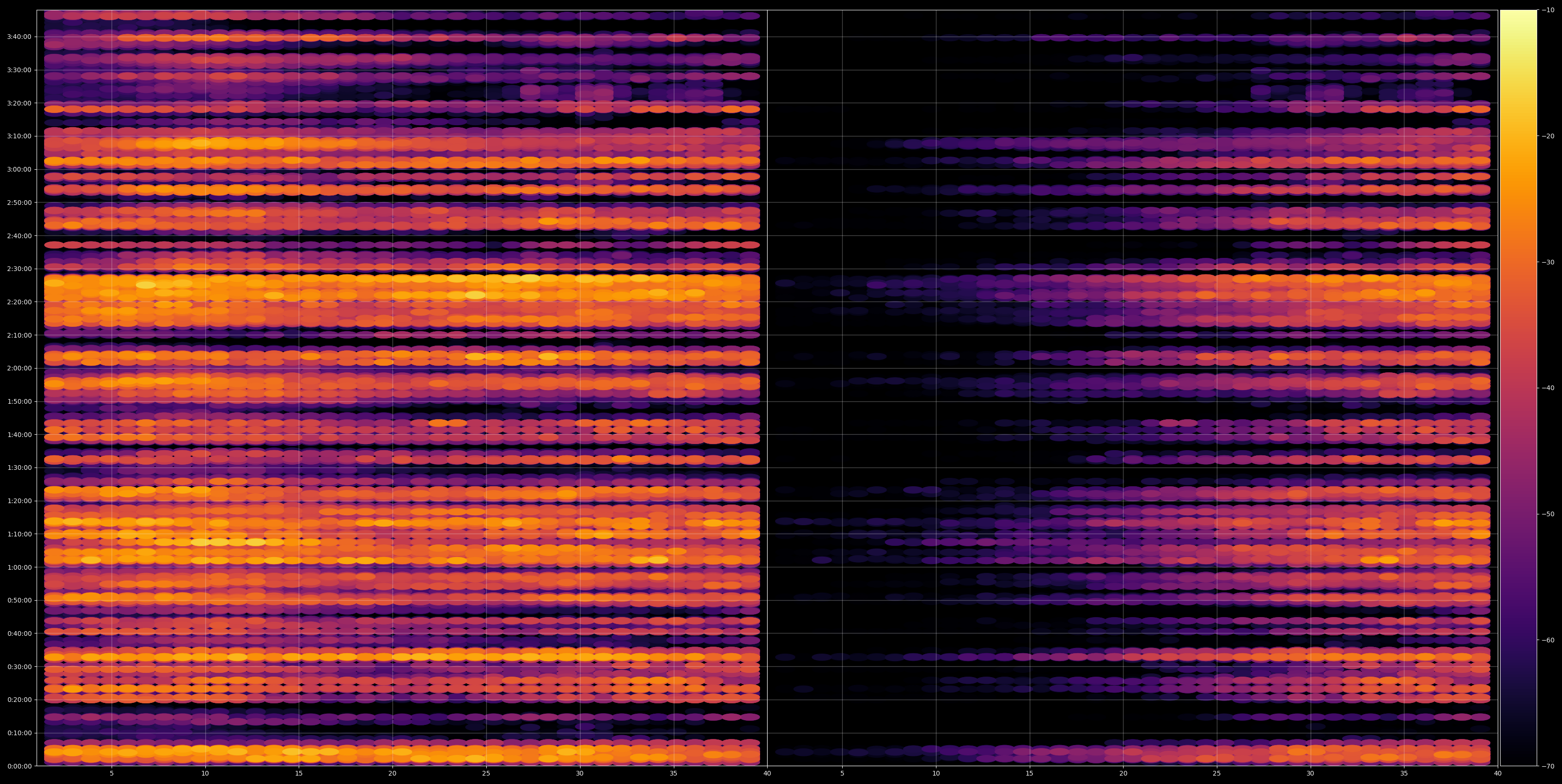Viewport: 1562px width, 784px height.
Task: Click the −40 colorbar scale label
Action: (1549, 388)
